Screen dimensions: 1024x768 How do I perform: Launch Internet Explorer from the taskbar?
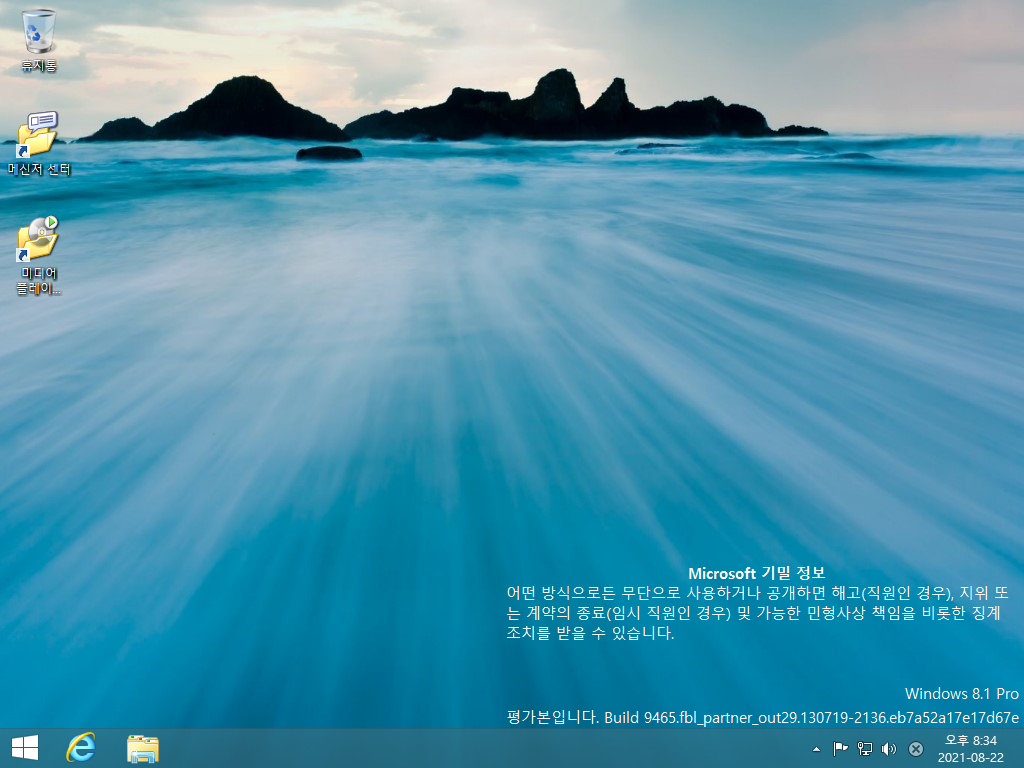click(81, 748)
